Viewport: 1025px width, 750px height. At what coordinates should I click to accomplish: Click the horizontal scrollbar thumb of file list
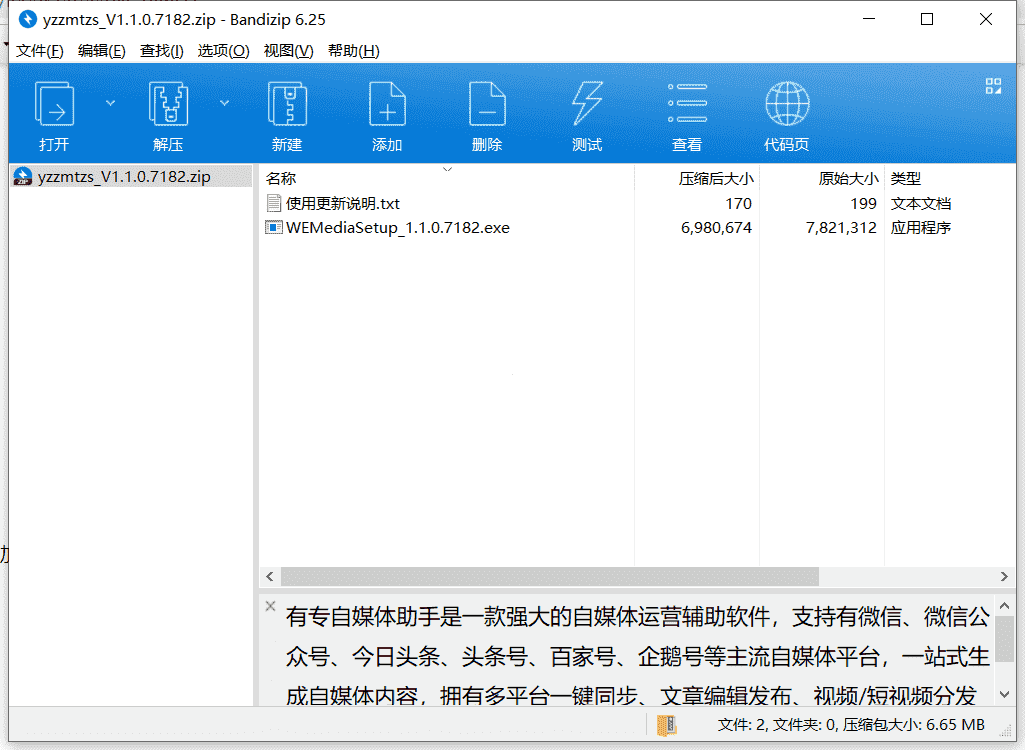pos(550,576)
